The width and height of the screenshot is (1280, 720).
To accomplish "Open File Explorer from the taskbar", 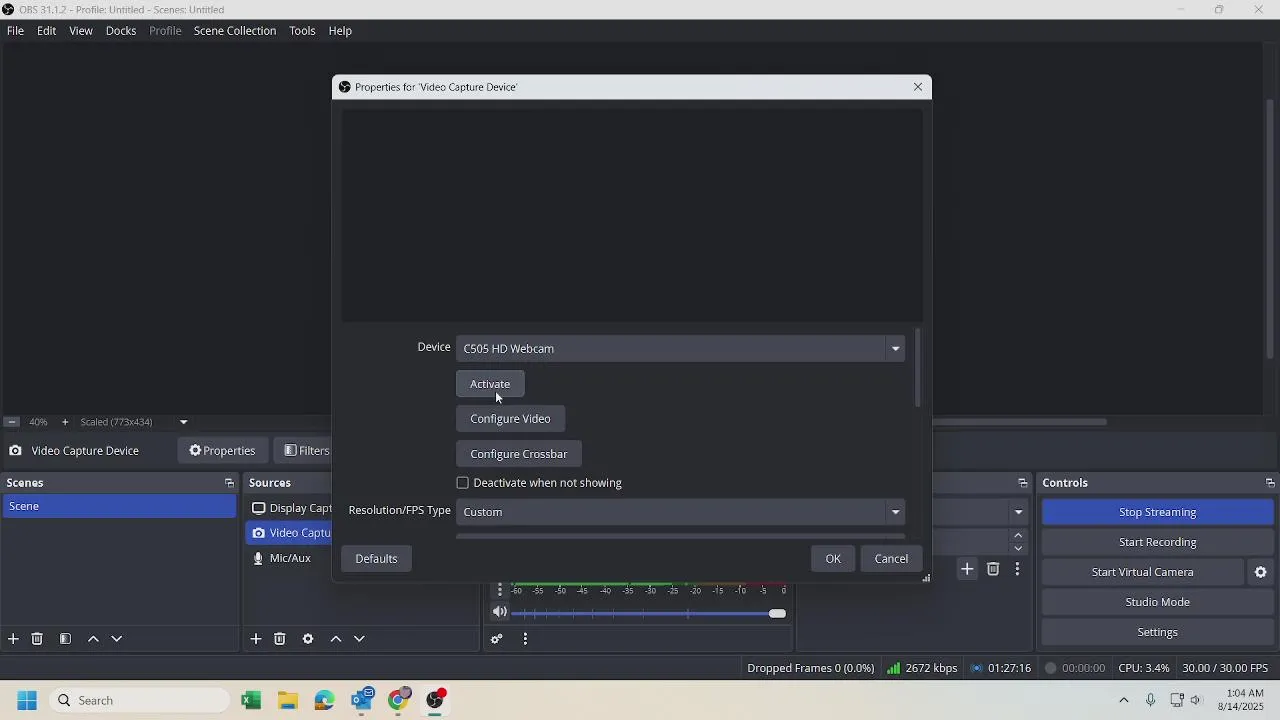I will [x=288, y=701].
